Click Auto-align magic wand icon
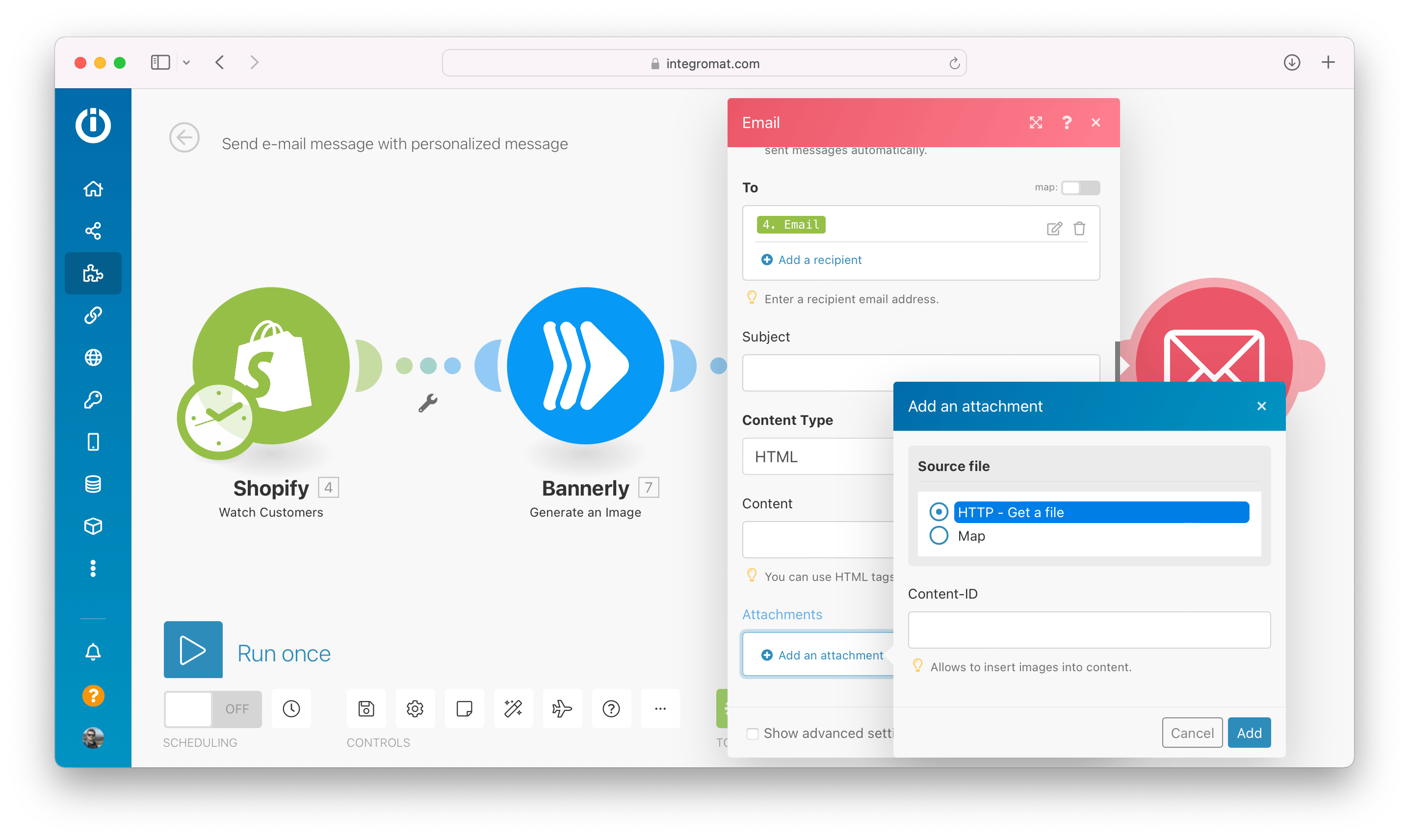 513,708
